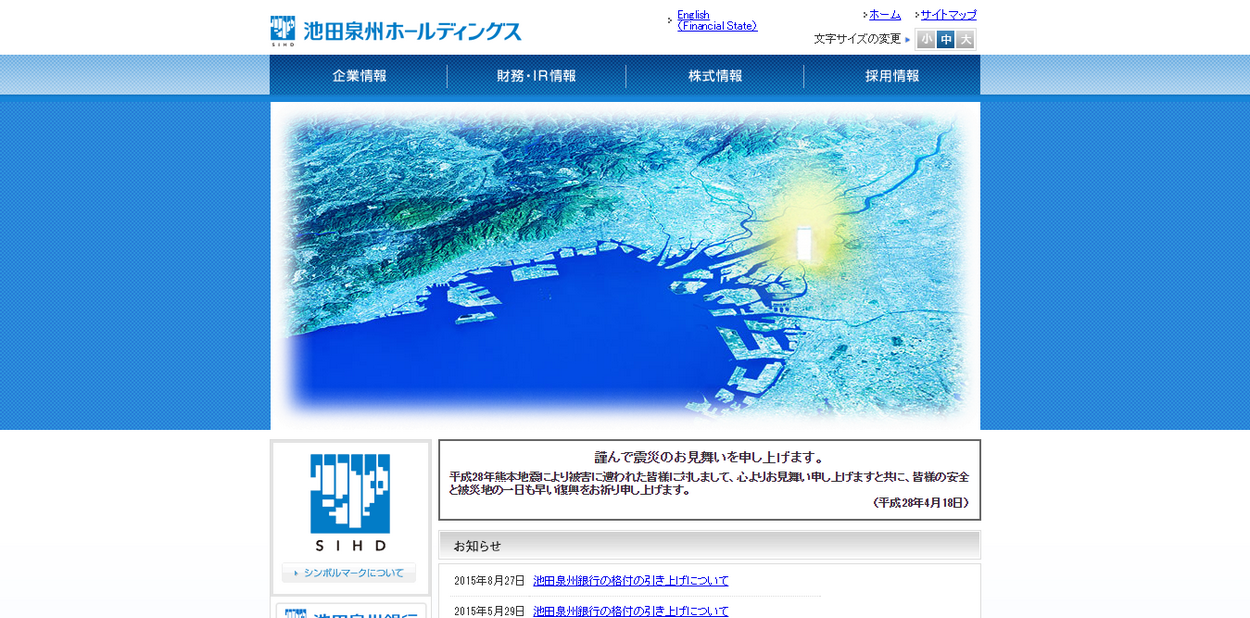Click the earthquake sympathy notice banner

coord(709,480)
